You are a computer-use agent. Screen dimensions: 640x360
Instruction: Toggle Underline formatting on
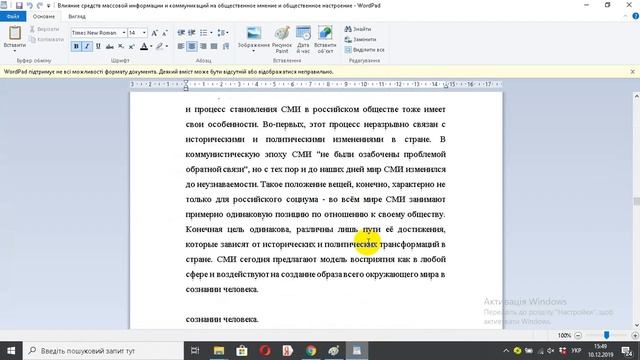98,47
